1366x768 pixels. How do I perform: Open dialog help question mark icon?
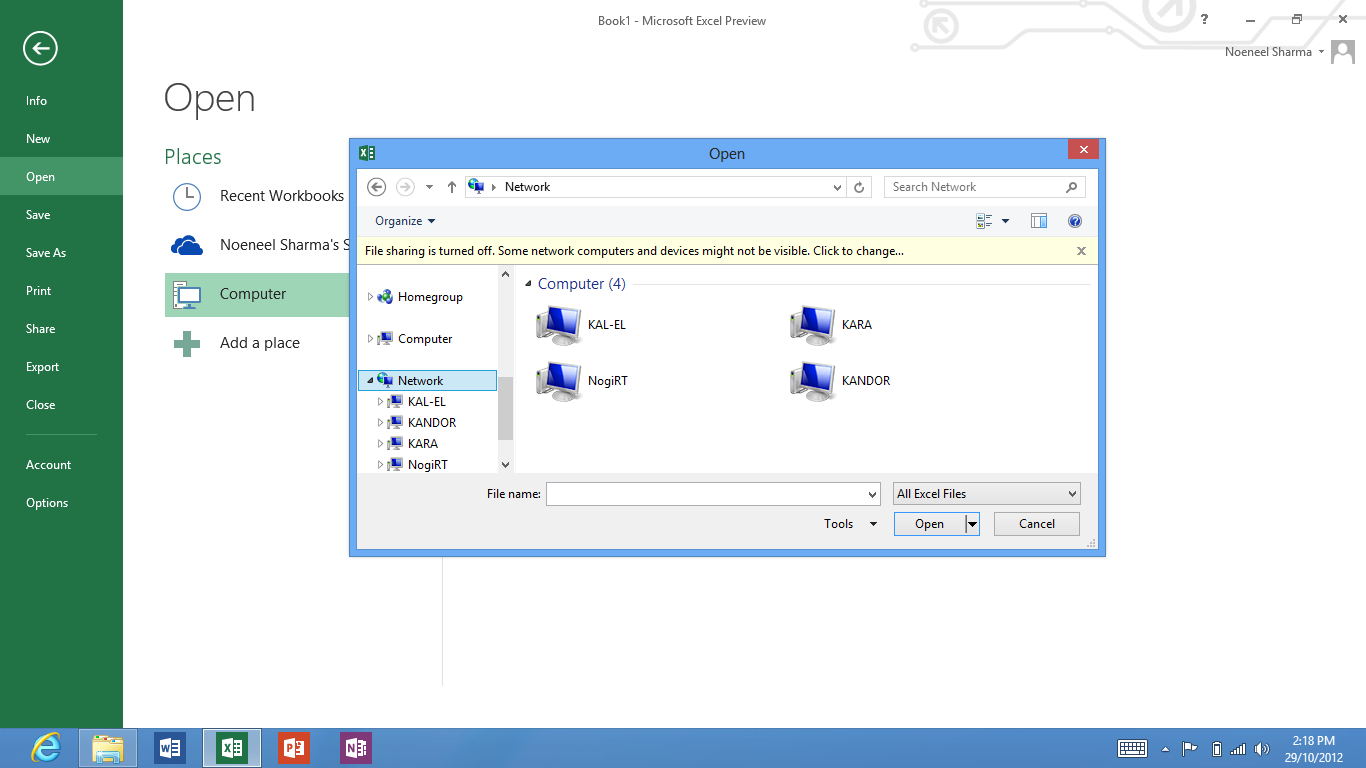(x=1075, y=221)
